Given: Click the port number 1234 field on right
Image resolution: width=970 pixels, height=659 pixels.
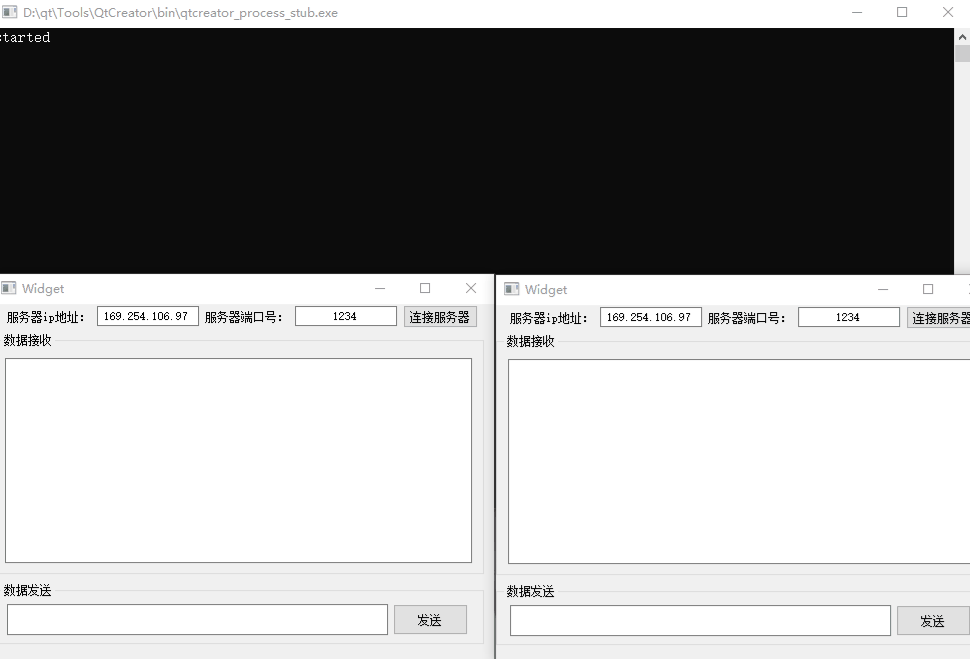Looking at the screenshot, I should pyautogui.click(x=848, y=316).
